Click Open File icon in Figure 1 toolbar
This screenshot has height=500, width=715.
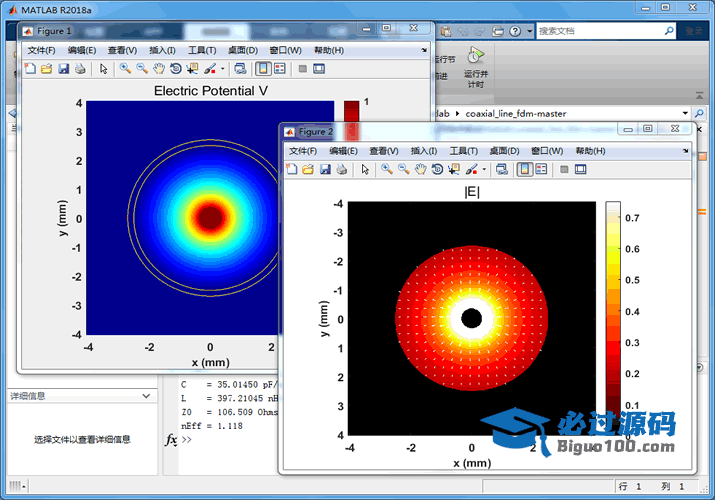pos(47,69)
